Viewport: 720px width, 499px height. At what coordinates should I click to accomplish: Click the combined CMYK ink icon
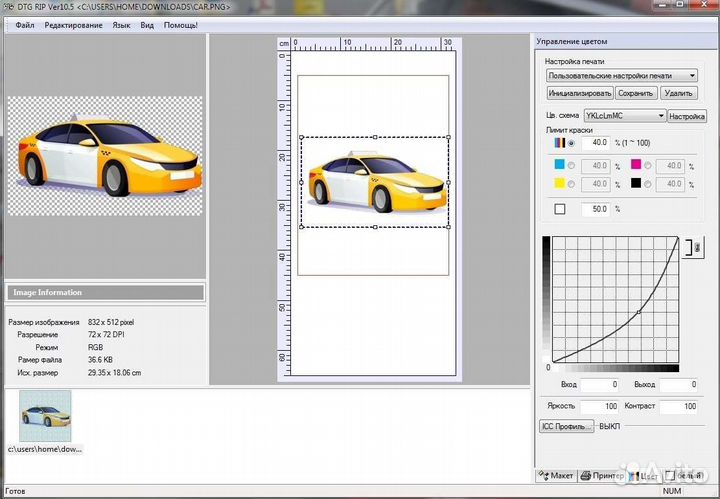559,145
